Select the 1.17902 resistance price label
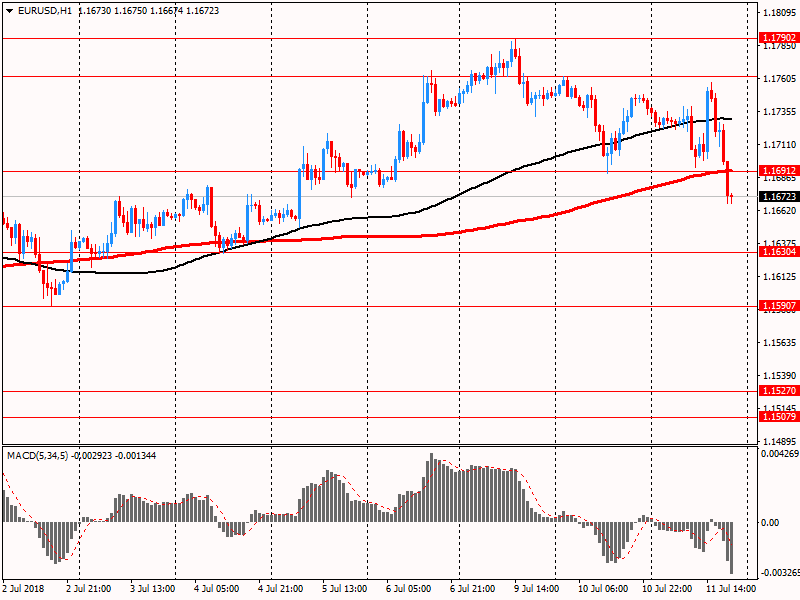 pos(778,37)
